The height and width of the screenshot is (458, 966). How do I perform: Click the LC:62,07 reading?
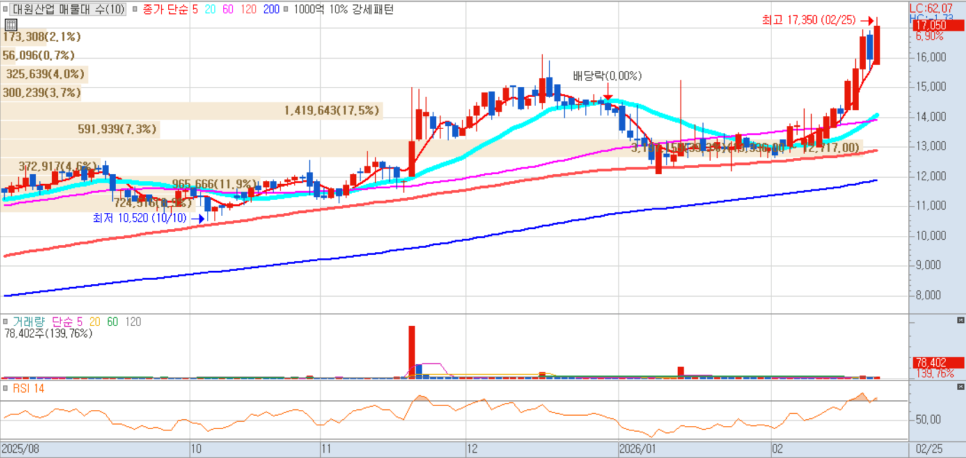(931, 7)
